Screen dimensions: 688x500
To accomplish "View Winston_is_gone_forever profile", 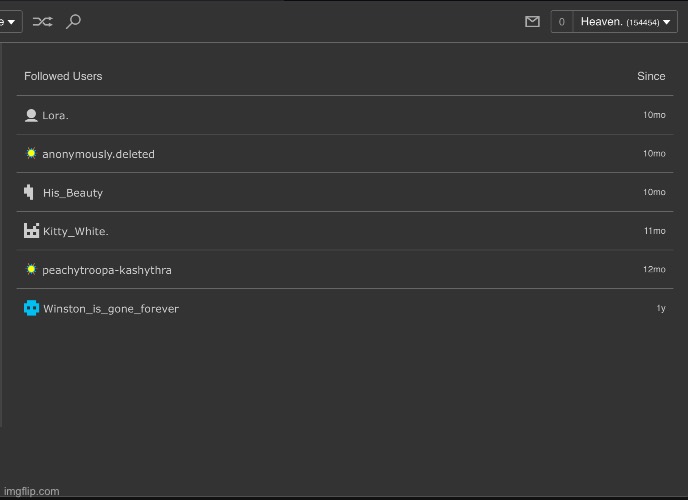I will (x=110, y=309).
